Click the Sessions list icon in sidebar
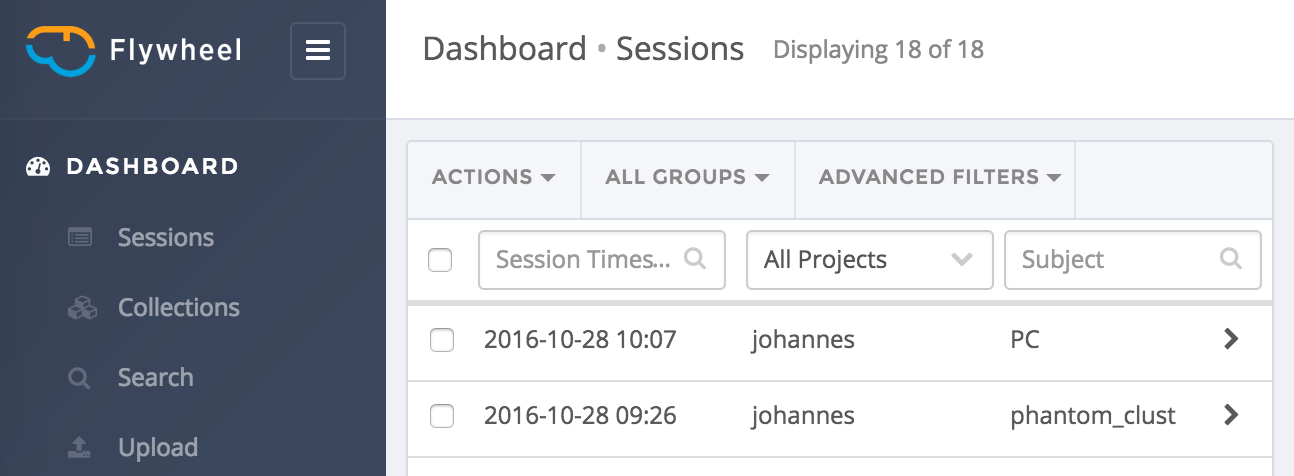 pos(80,238)
